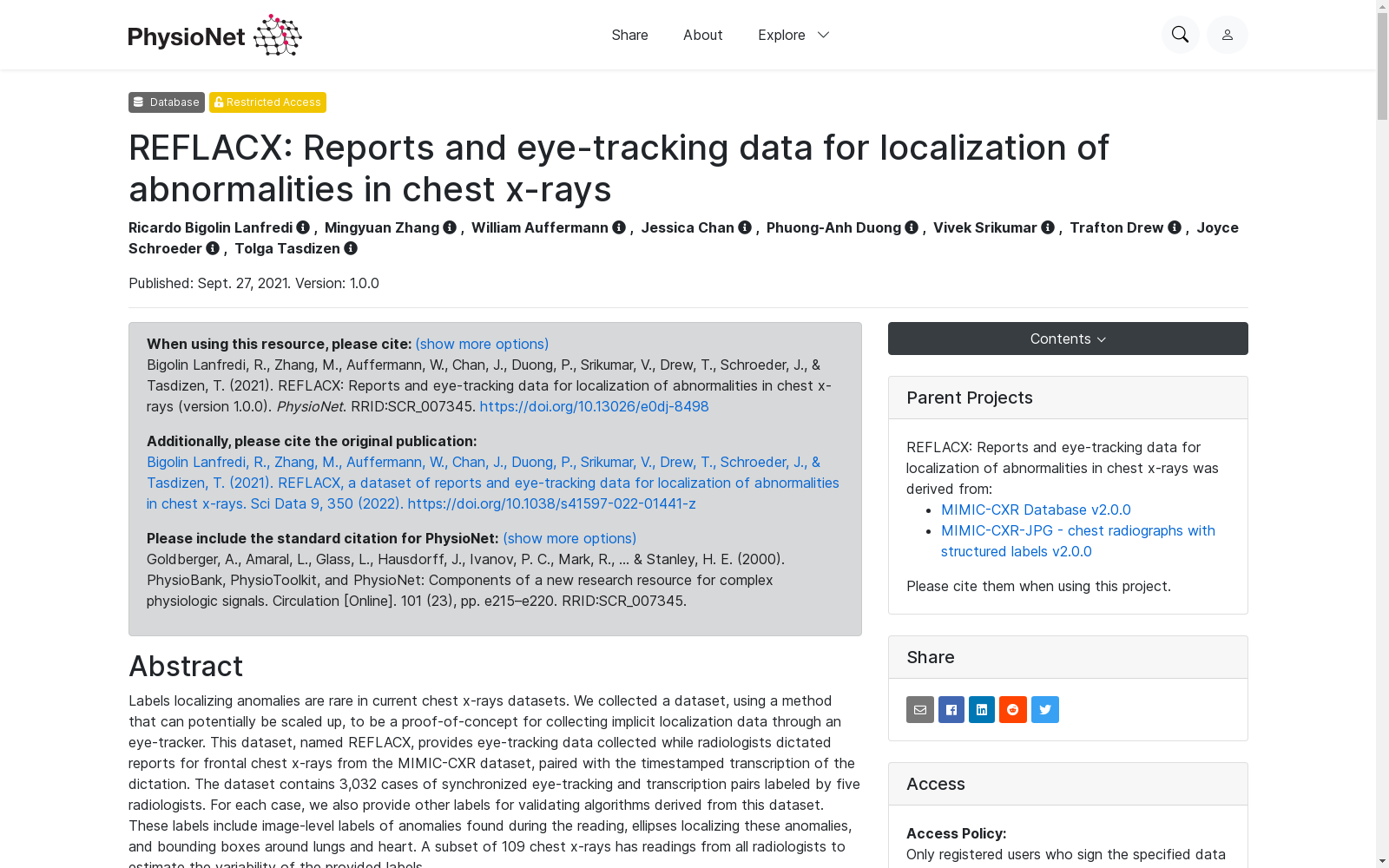Click the Abstract heading

pyautogui.click(x=186, y=666)
